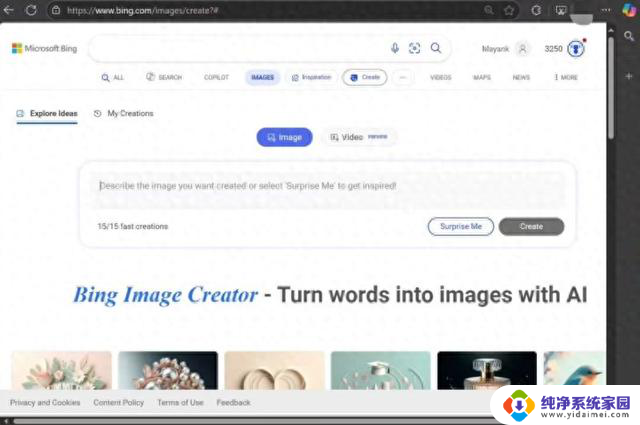Open Content Policy link

(x=119, y=403)
